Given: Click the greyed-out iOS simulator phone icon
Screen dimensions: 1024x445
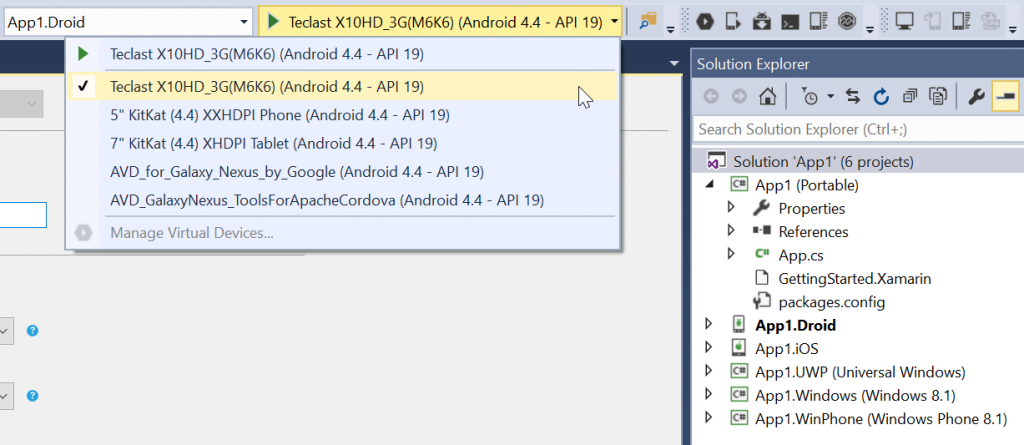Looking at the screenshot, I should (x=932, y=22).
